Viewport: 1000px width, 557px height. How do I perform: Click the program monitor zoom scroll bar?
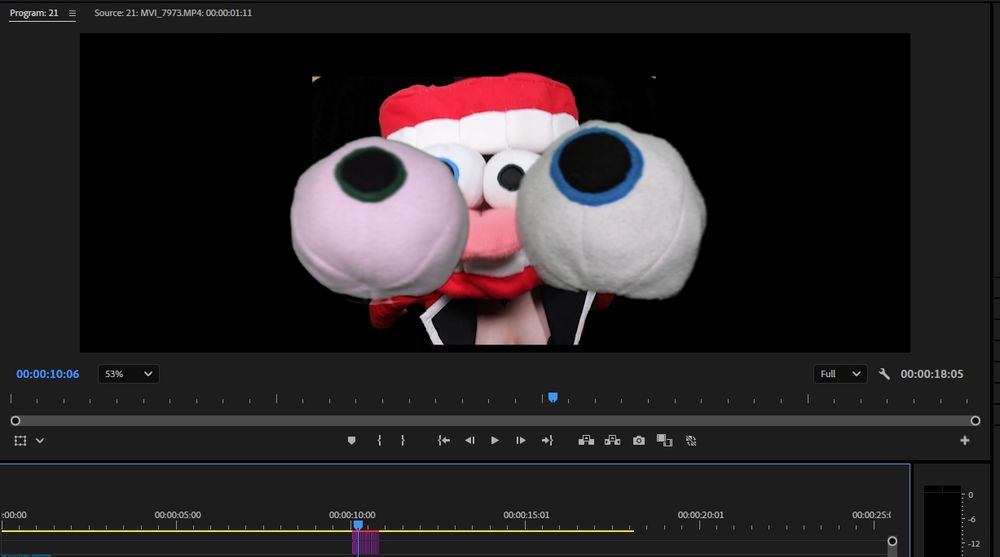495,420
